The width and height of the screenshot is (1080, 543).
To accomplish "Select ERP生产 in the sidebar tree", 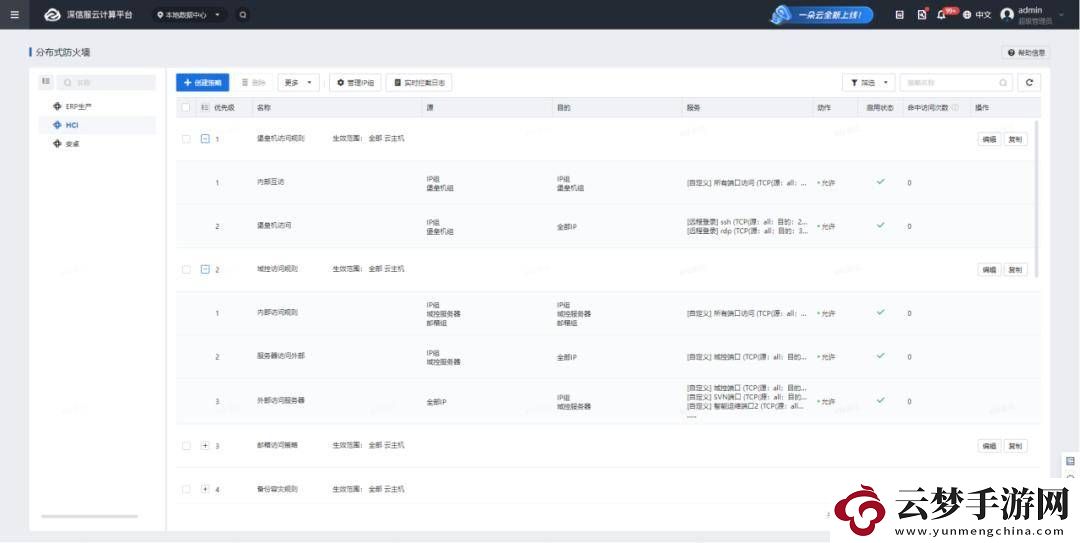I will tap(79, 107).
